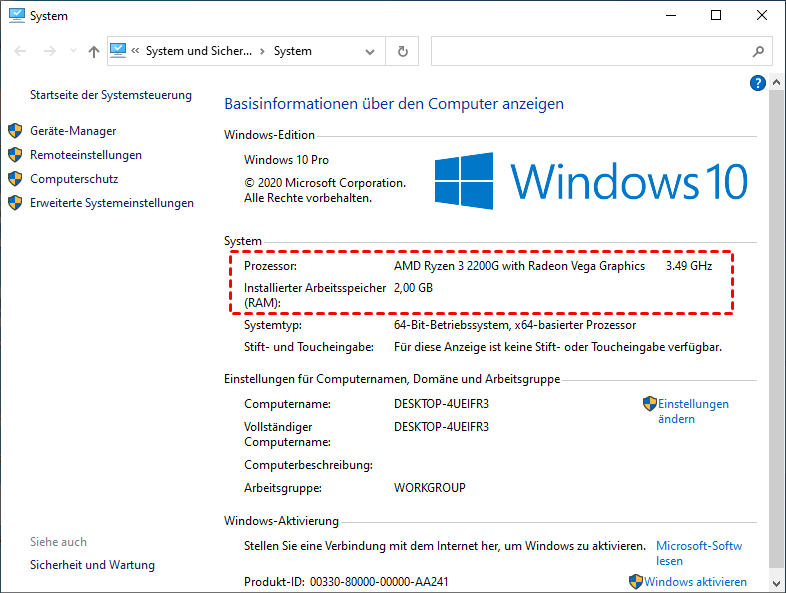Click the Windows 10 logo
This screenshot has height=593, width=786.
pyautogui.click(x=591, y=181)
